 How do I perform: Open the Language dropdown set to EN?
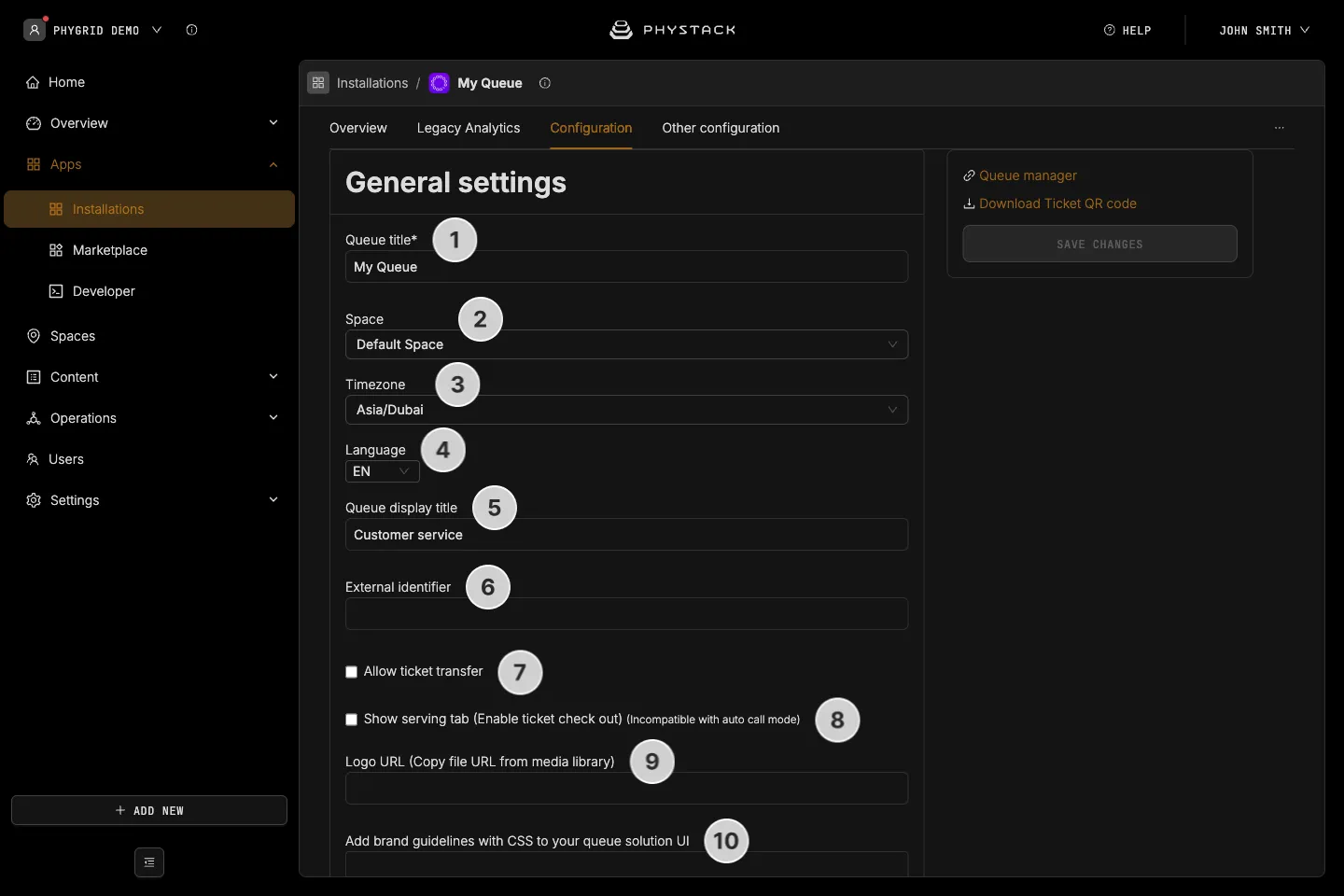pos(383,471)
